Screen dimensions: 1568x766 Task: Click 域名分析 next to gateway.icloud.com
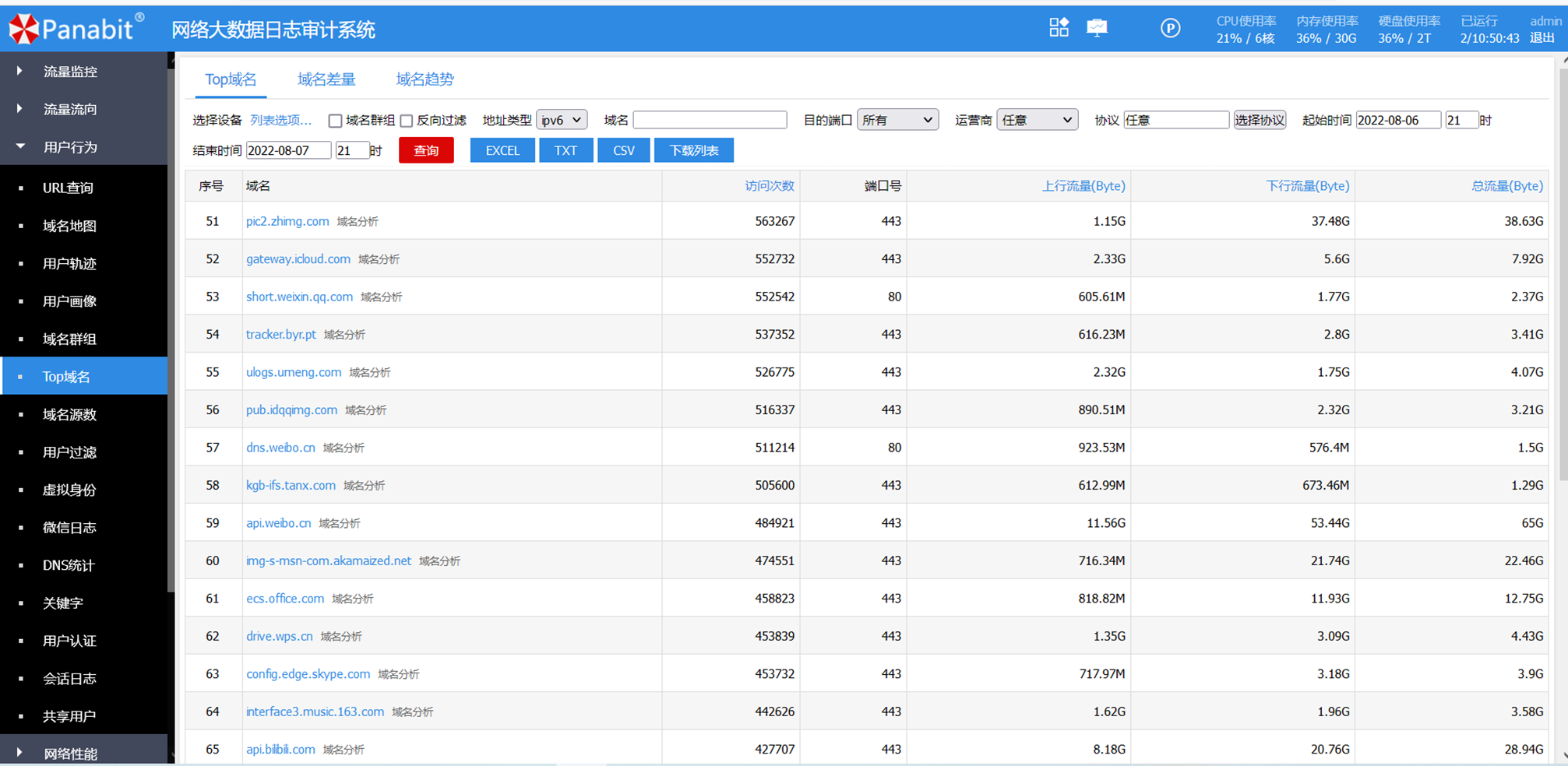[379, 259]
